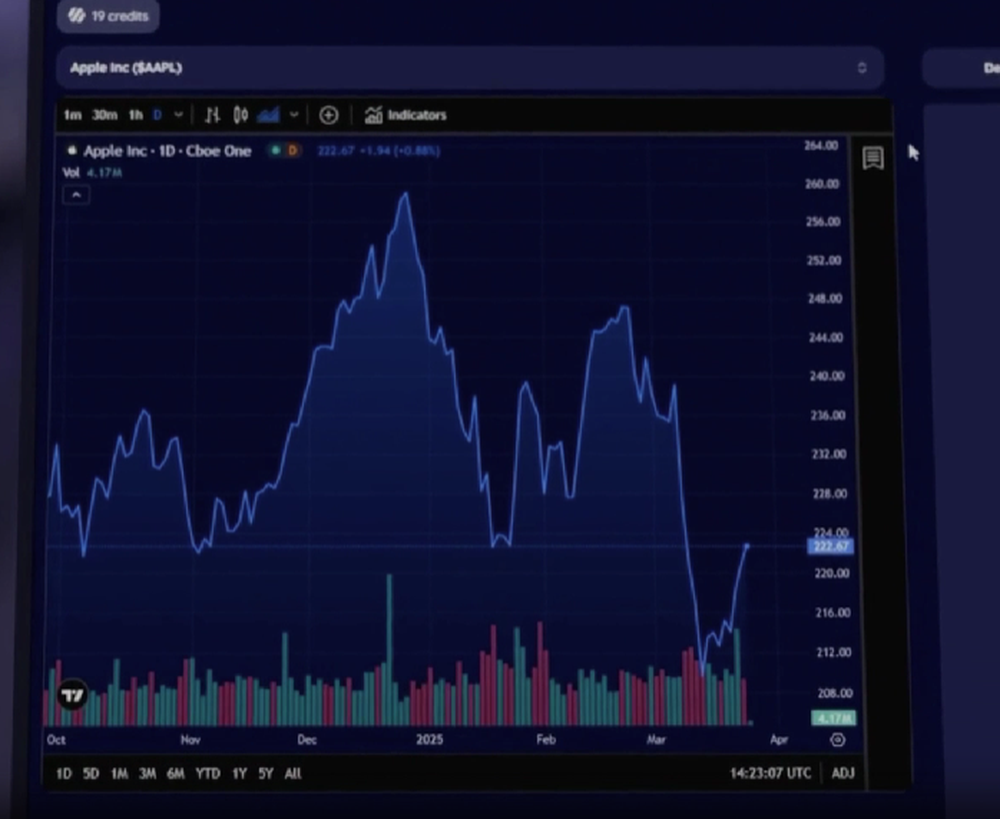Toggle ADJ adjusted data button
Viewport: 1000px width, 819px height.
[843, 773]
